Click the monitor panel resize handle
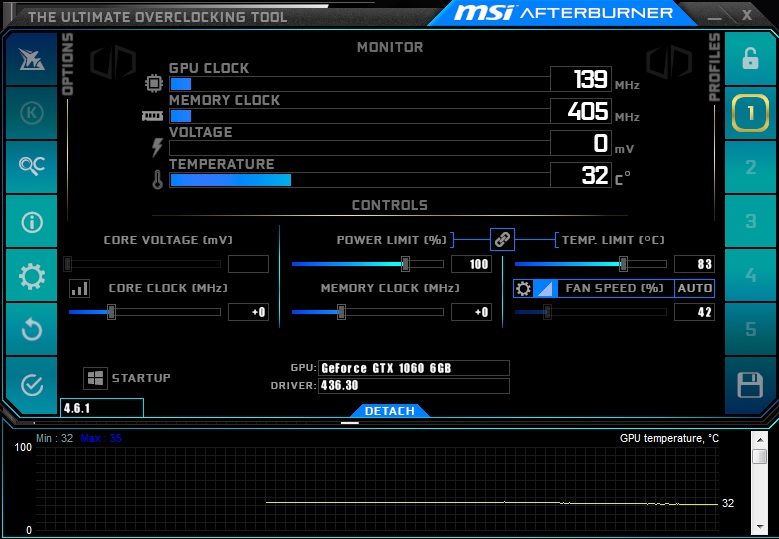 pos(350,423)
